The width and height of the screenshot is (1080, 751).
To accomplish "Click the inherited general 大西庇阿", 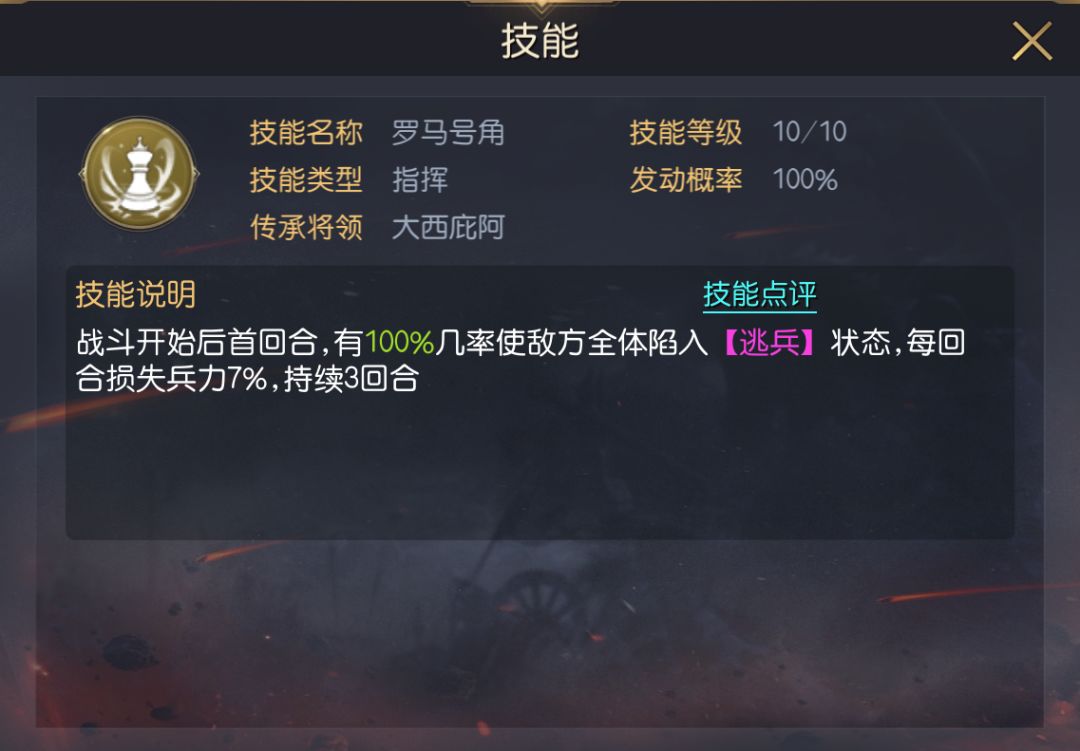I will (x=448, y=227).
